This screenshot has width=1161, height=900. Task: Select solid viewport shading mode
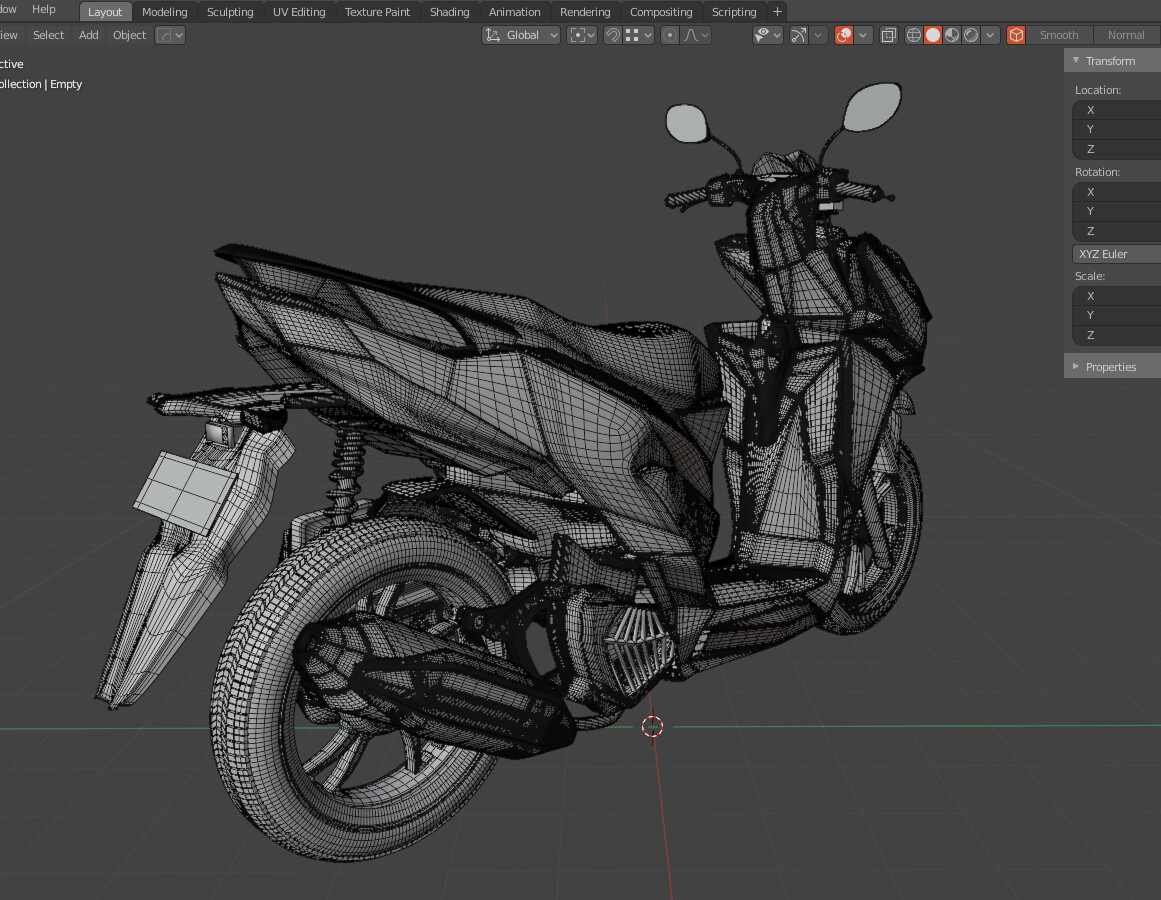coord(933,35)
